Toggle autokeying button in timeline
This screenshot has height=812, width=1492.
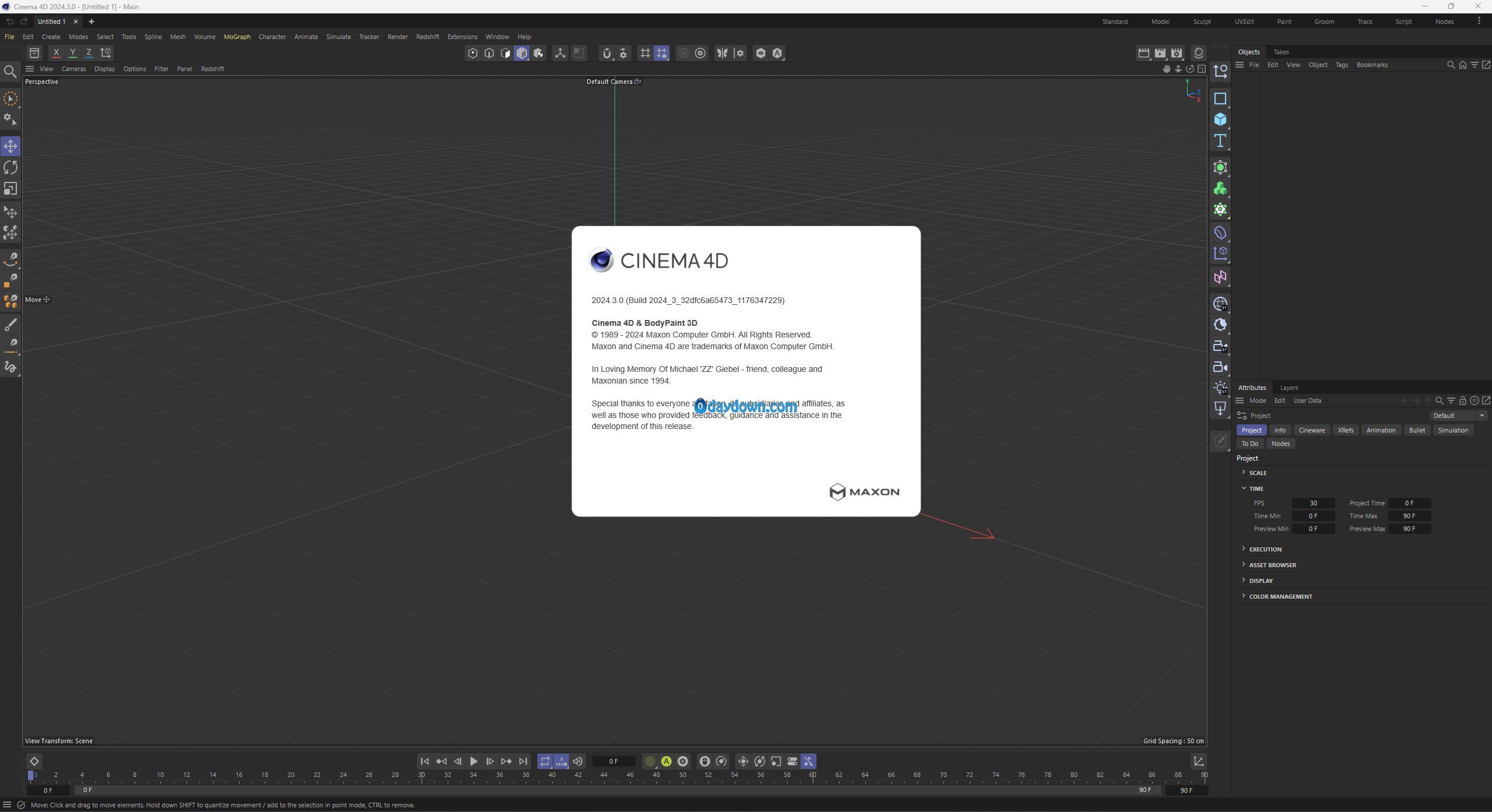666,761
